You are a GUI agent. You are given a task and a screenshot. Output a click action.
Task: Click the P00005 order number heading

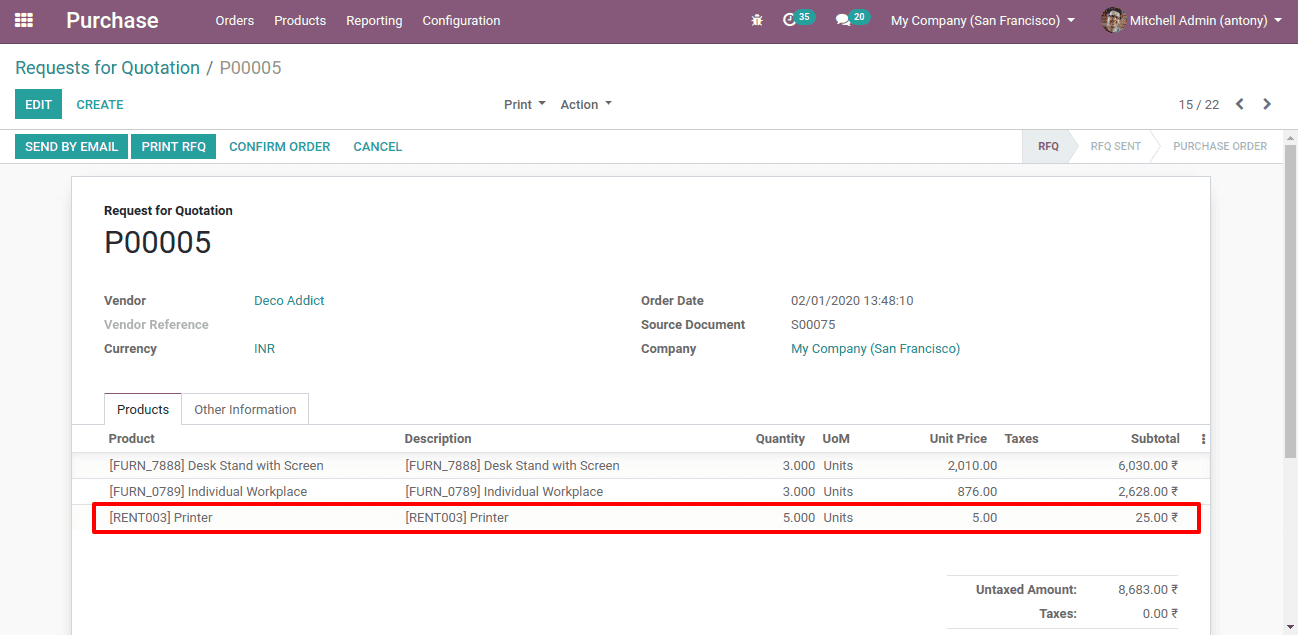tap(158, 243)
